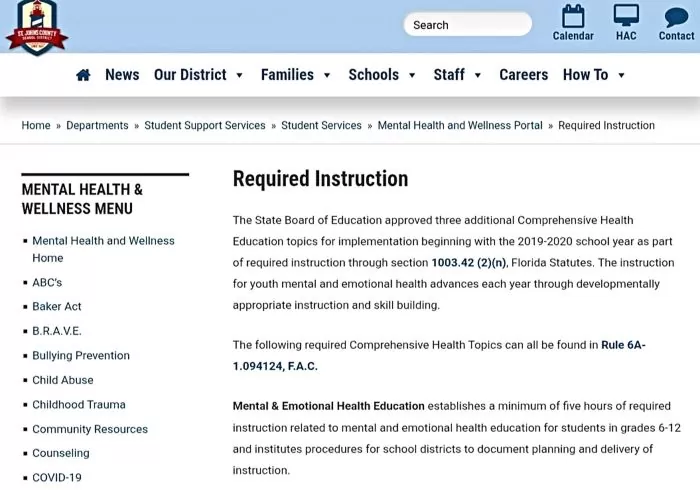Expand the Schools dropdown arrow

[x=411, y=76]
